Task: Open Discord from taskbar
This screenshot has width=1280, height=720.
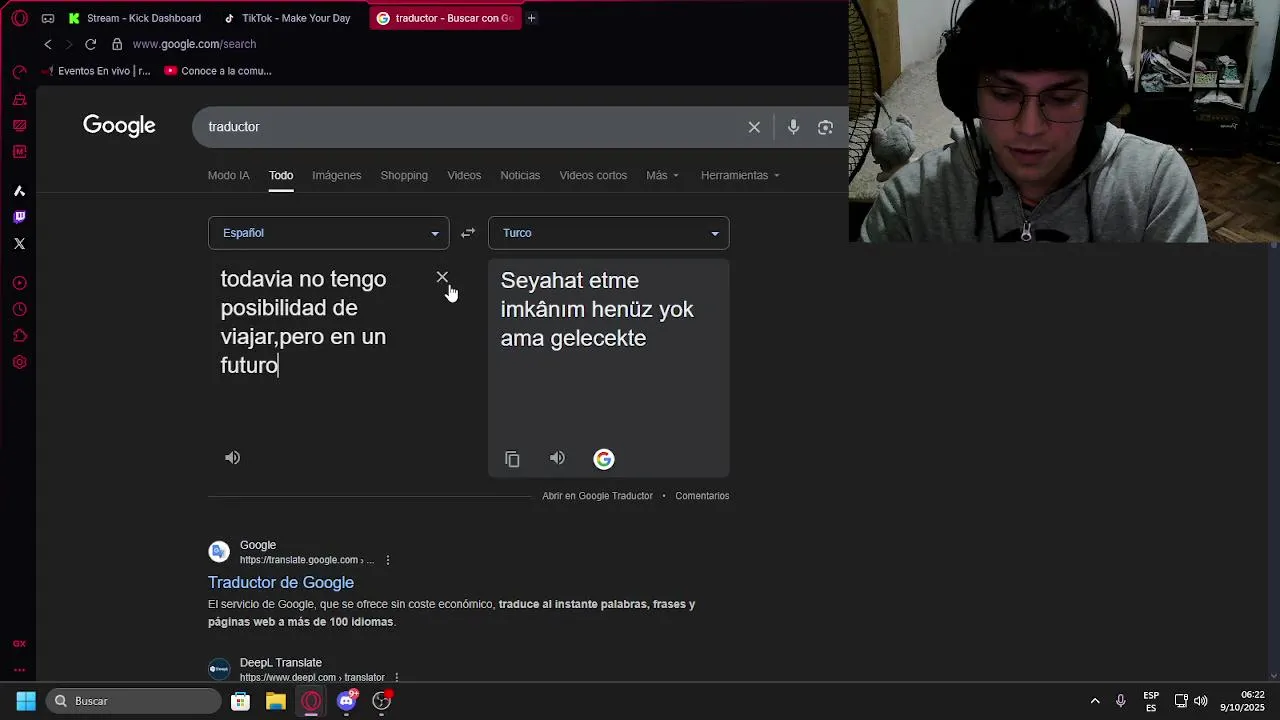Action: coord(346,701)
